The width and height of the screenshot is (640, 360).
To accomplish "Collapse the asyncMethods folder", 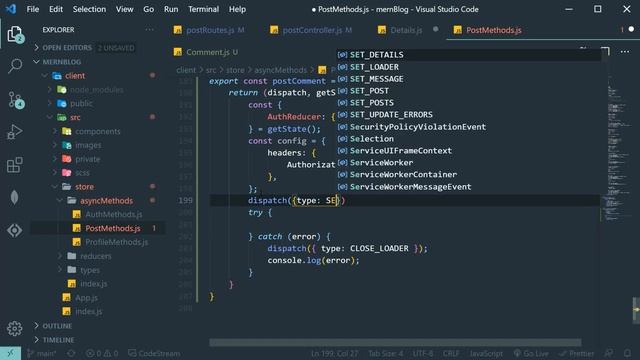I will (x=106, y=201).
